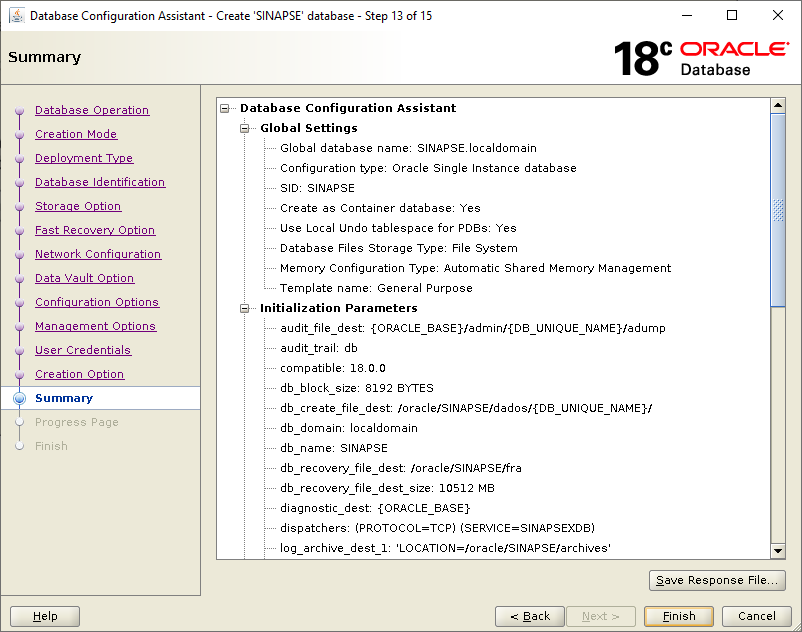The image size is (802, 632).
Task: Select the db_create_file_dest row
Action: point(466,408)
